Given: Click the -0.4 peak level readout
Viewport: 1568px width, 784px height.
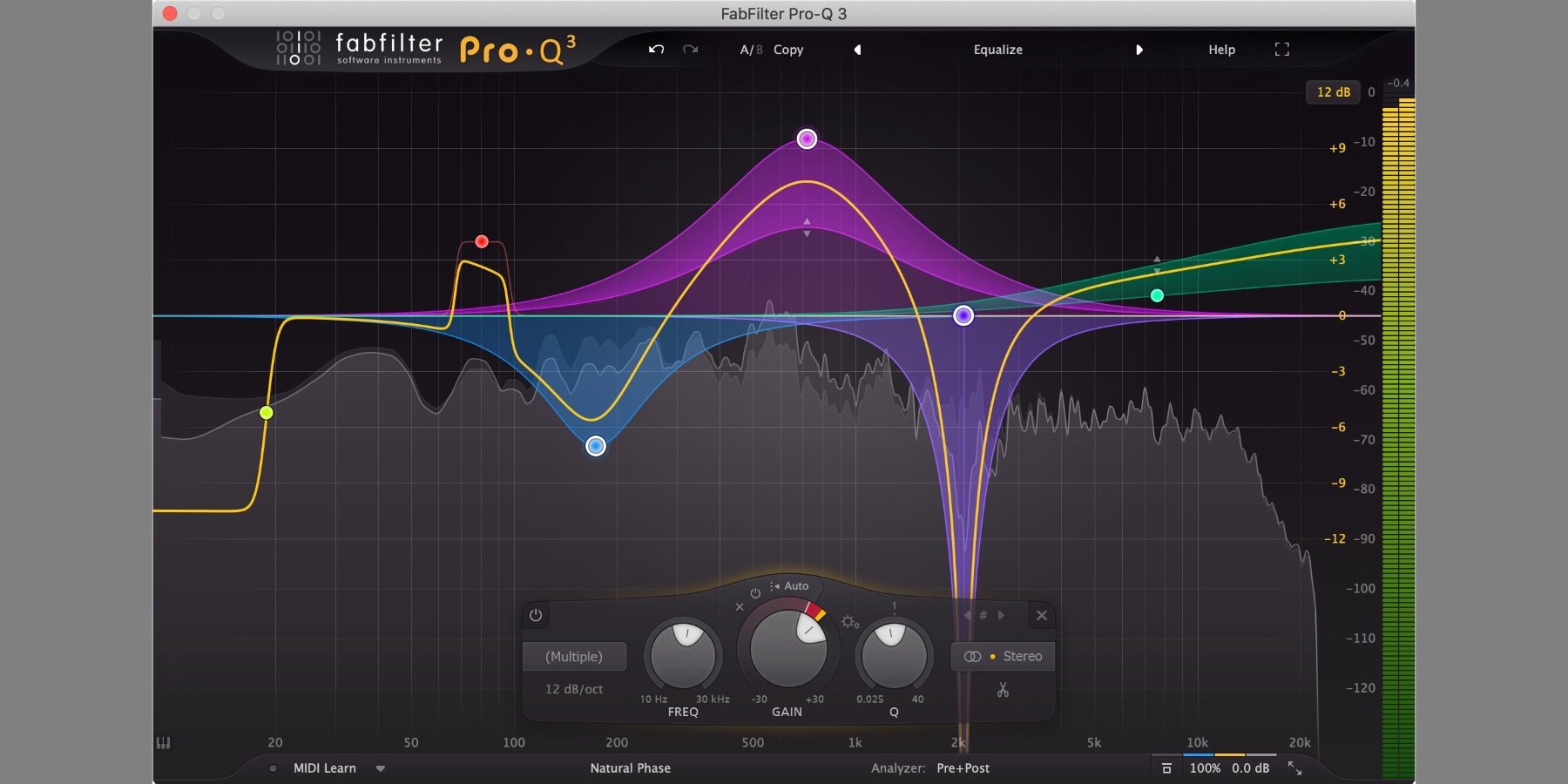Looking at the screenshot, I should (1398, 84).
